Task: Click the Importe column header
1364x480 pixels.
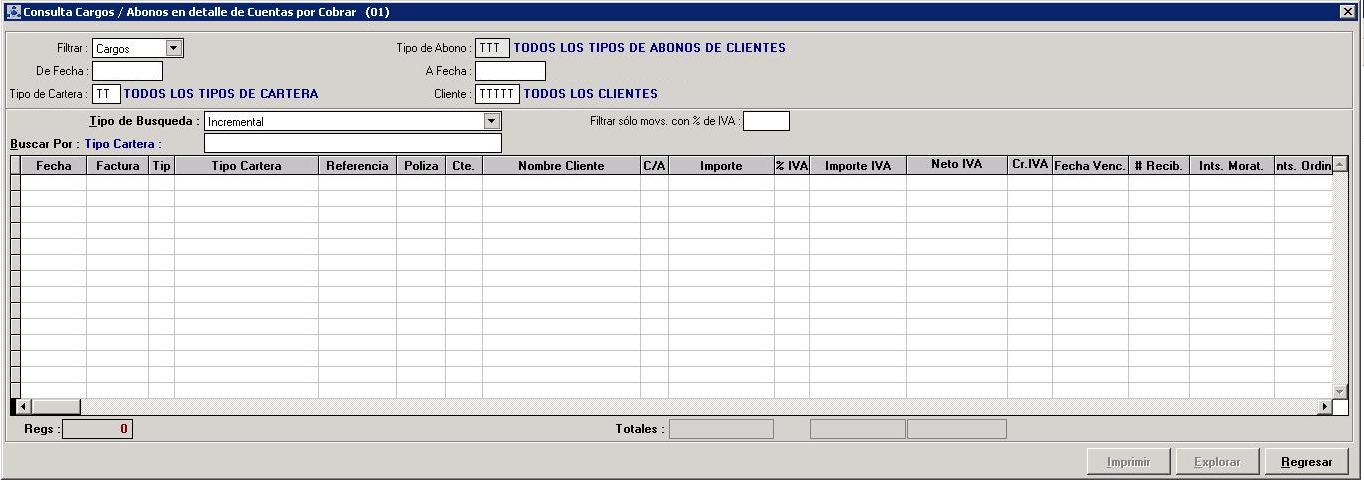Action: tap(721, 166)
